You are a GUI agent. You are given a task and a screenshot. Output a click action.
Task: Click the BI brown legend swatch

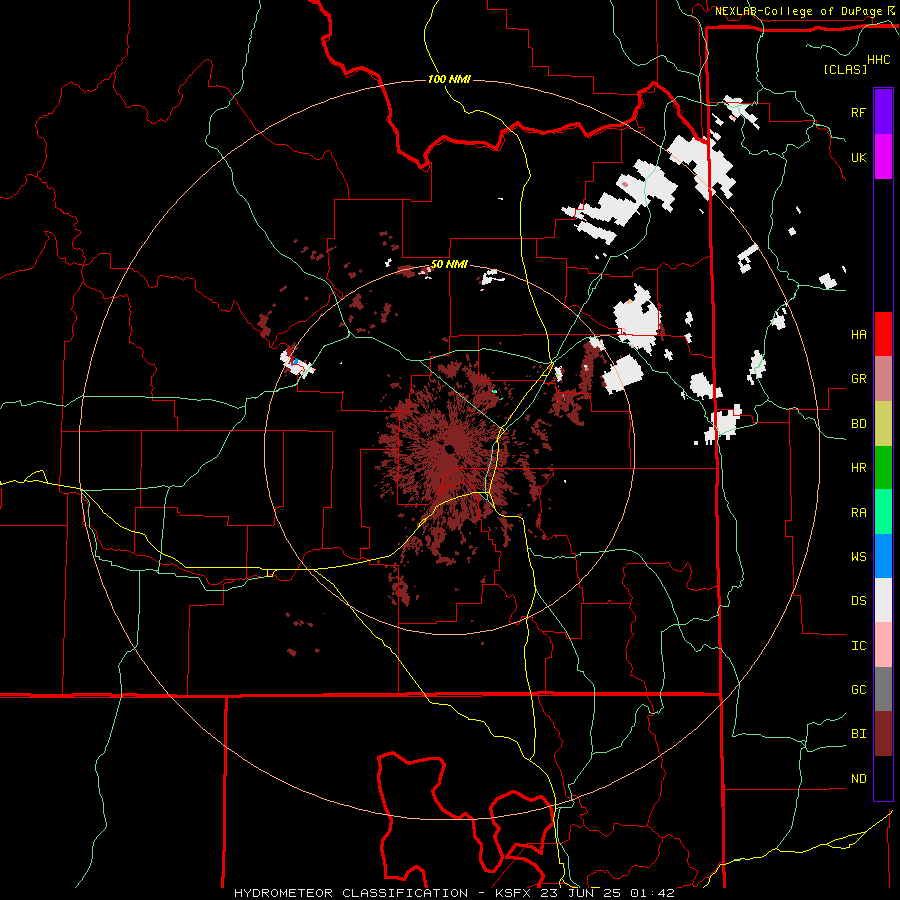883,734
